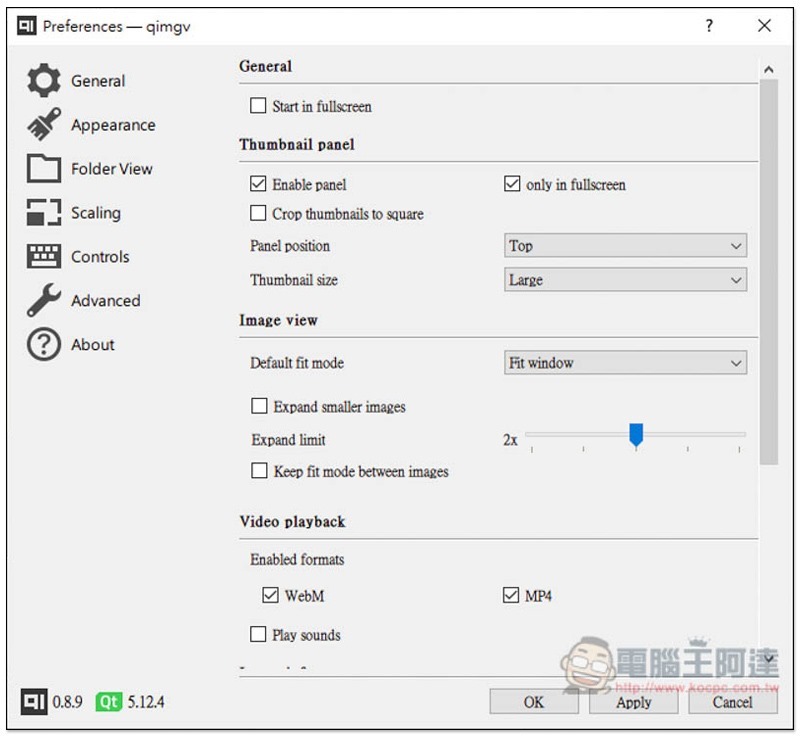Toggle the only in fullscreen checkbox
The height and width of the screenshot is (738, 800).
pos(512,184)
